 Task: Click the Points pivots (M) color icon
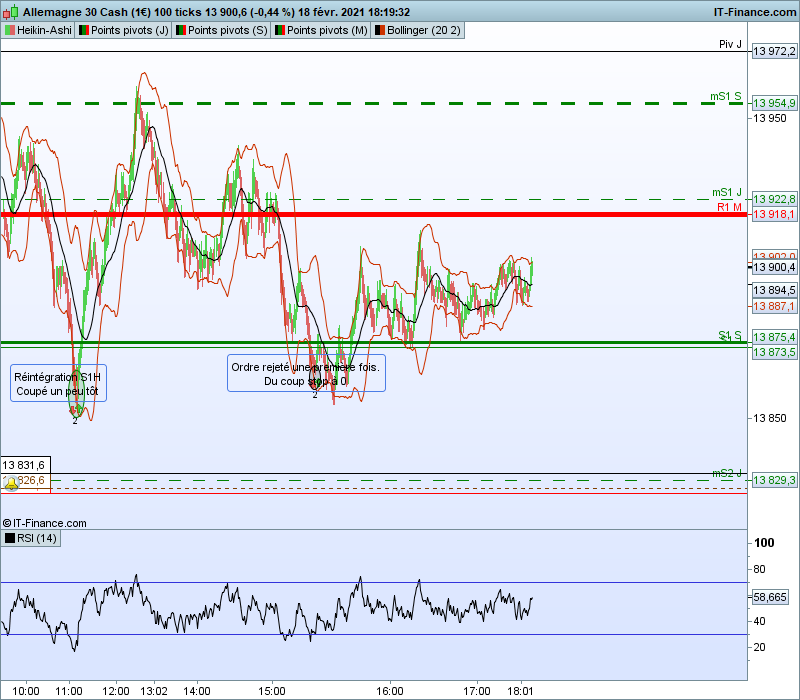[x=280, y=30]
